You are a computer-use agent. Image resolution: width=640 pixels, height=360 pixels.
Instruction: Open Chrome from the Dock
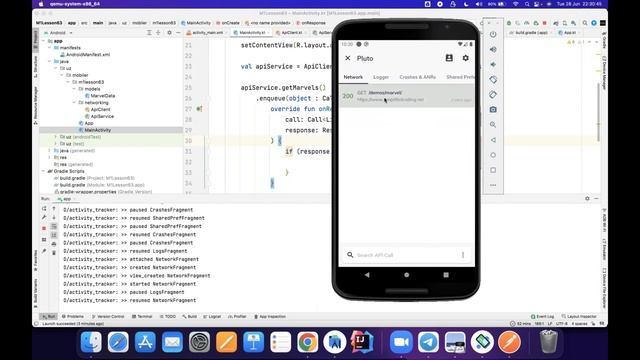click(308, 342)
